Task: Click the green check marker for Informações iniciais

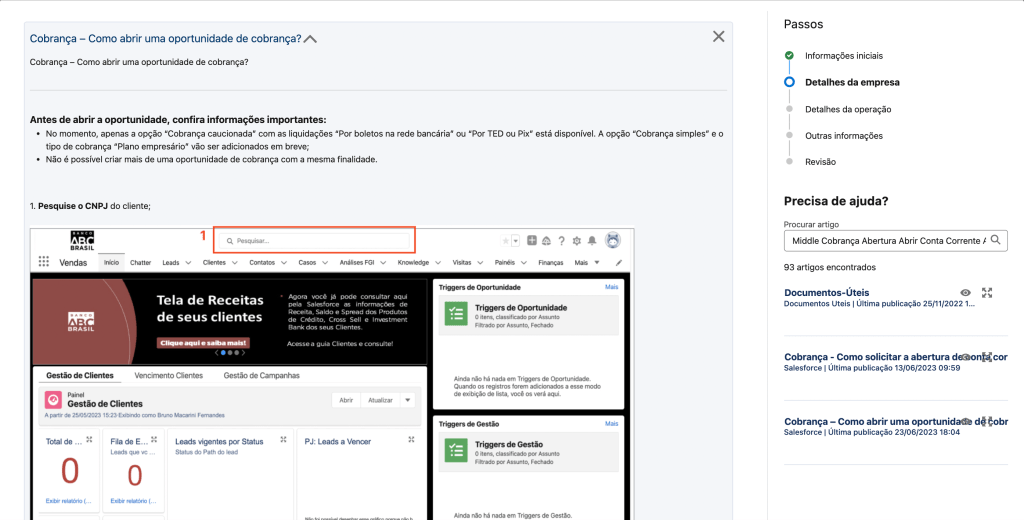Action: (789, 56)
